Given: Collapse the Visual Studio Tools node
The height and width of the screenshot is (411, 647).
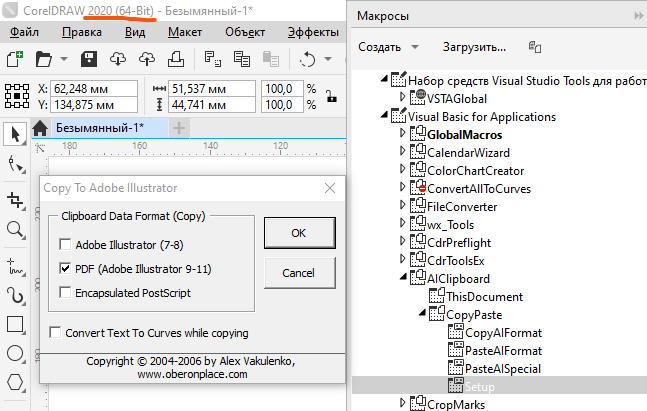Looking at the screenshot, I should point(384,78).
